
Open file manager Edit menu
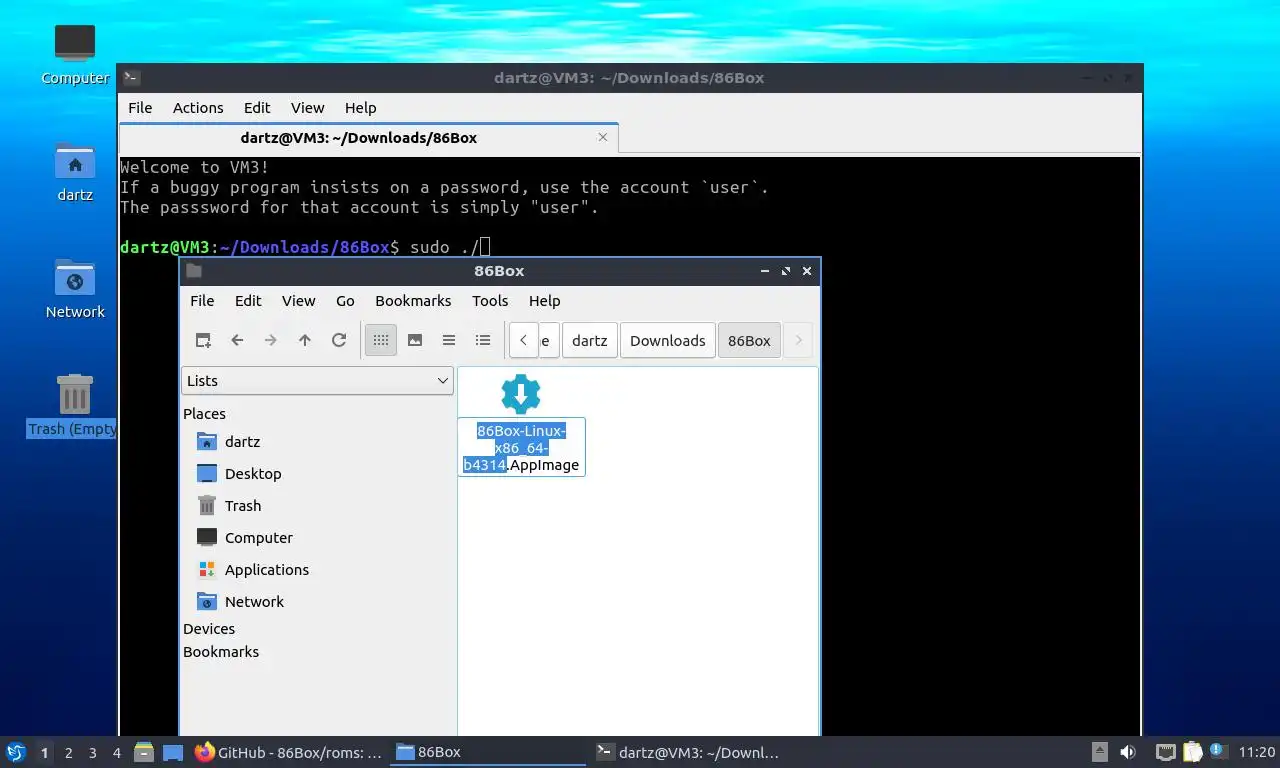coord(248,300)
